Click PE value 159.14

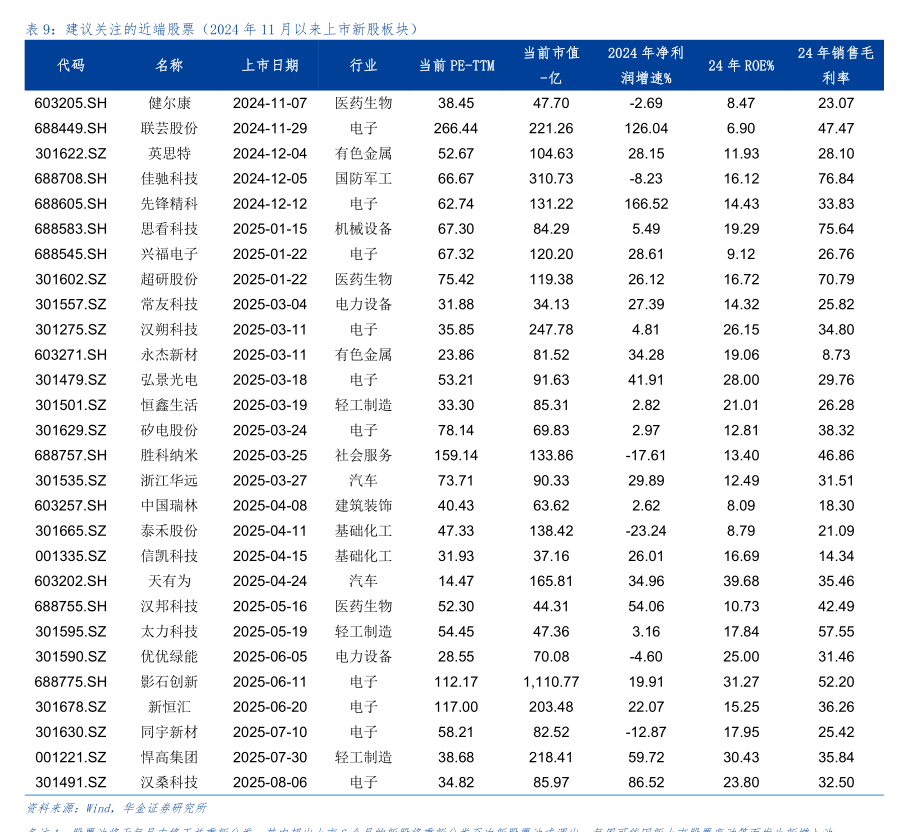coord(456,455)
